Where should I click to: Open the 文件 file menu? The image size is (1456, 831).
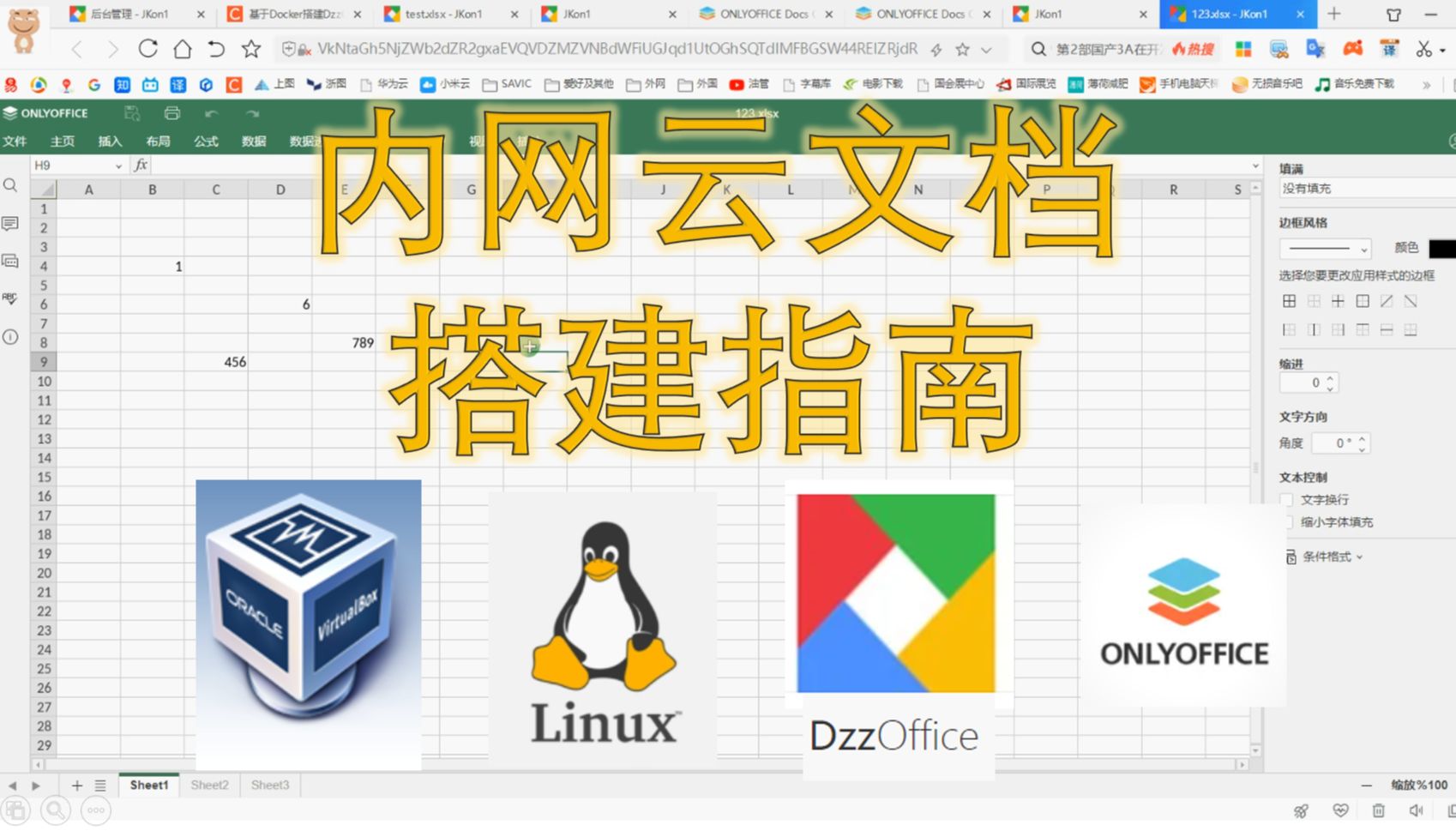pos(15,141)
